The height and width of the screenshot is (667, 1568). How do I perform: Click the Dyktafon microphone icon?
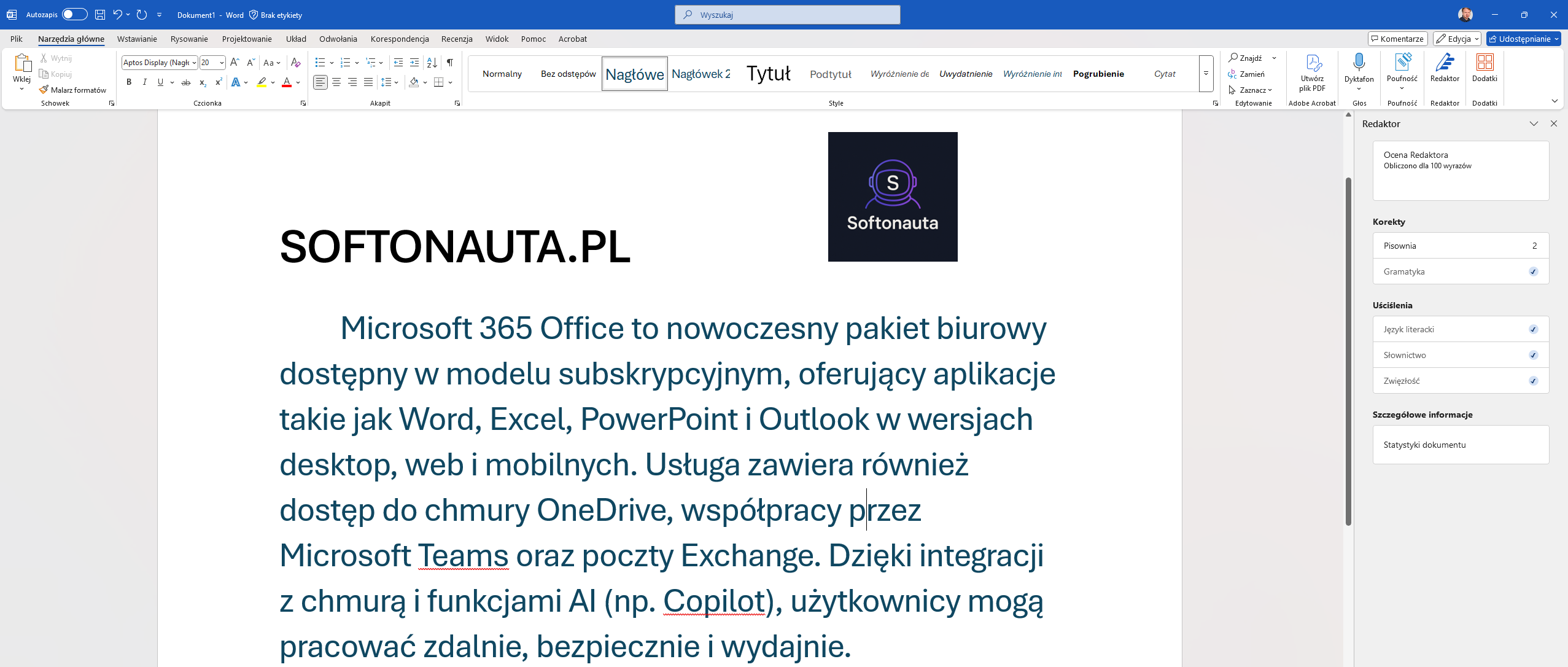pyautogui.click(x=1359, y=63)
